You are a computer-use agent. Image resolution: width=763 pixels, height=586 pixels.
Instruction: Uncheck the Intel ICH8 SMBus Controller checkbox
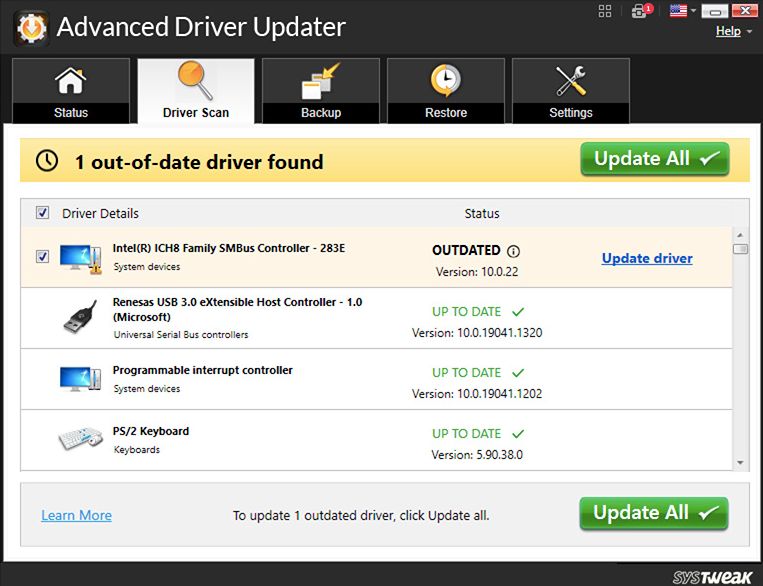coord(42,256)
